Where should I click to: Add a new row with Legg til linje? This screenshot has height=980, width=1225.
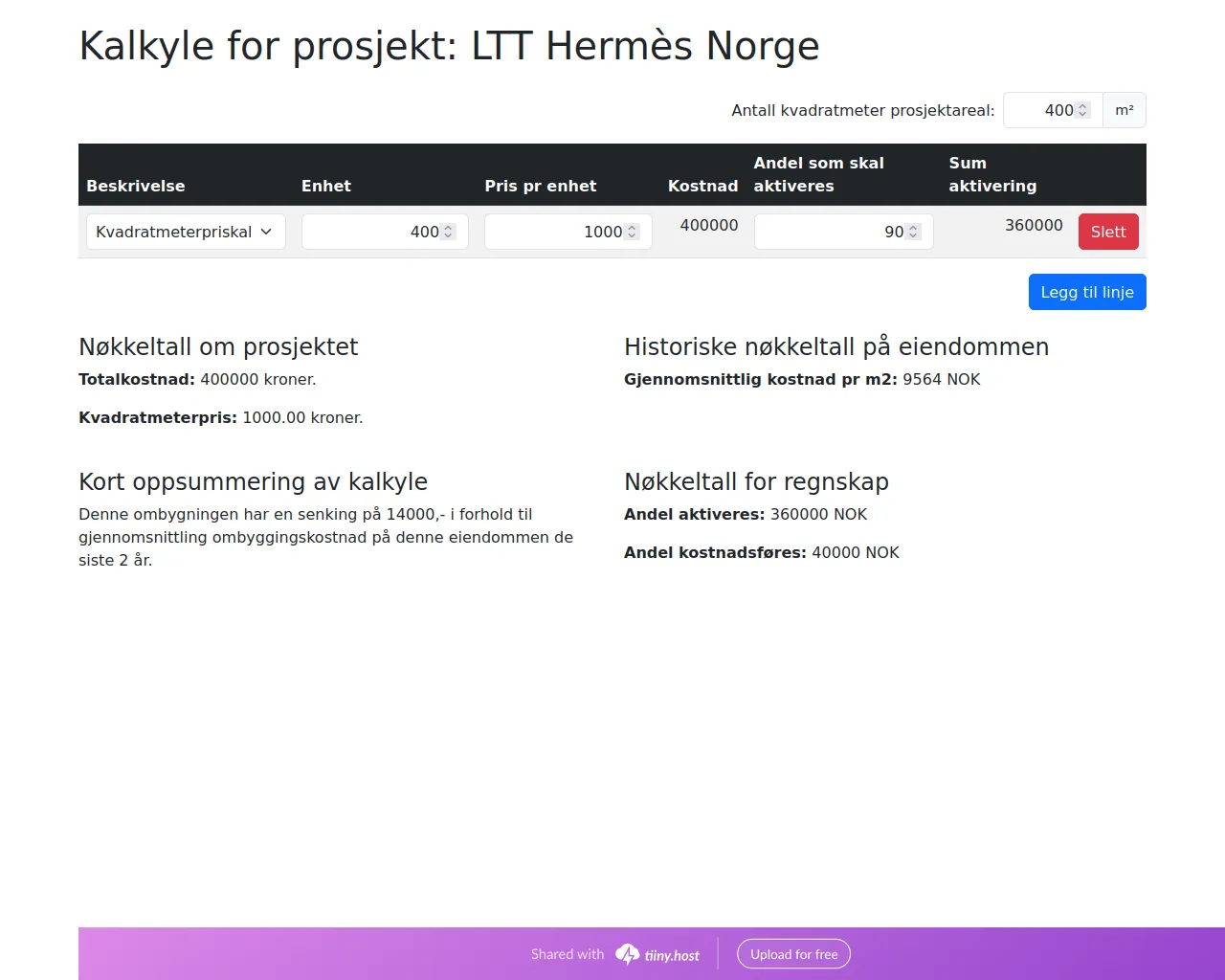(x=1087, y=292)
